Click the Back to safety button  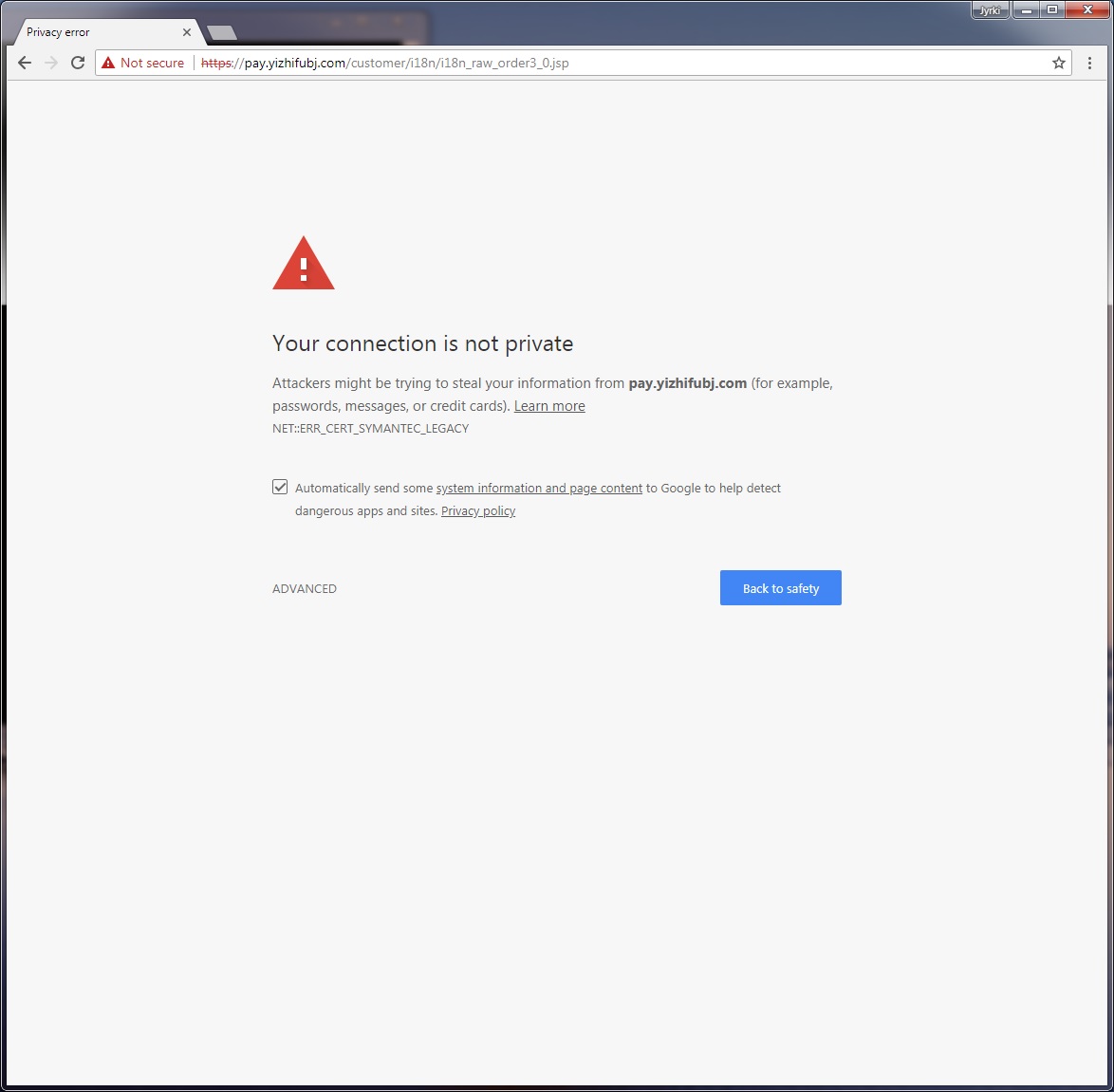point(780,587)
